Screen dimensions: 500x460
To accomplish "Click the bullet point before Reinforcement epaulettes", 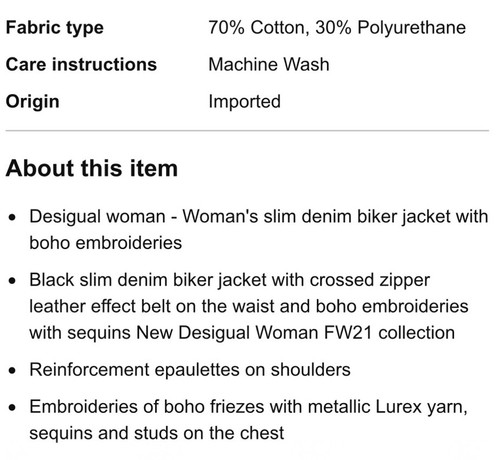I will click(x=12, y=370).
